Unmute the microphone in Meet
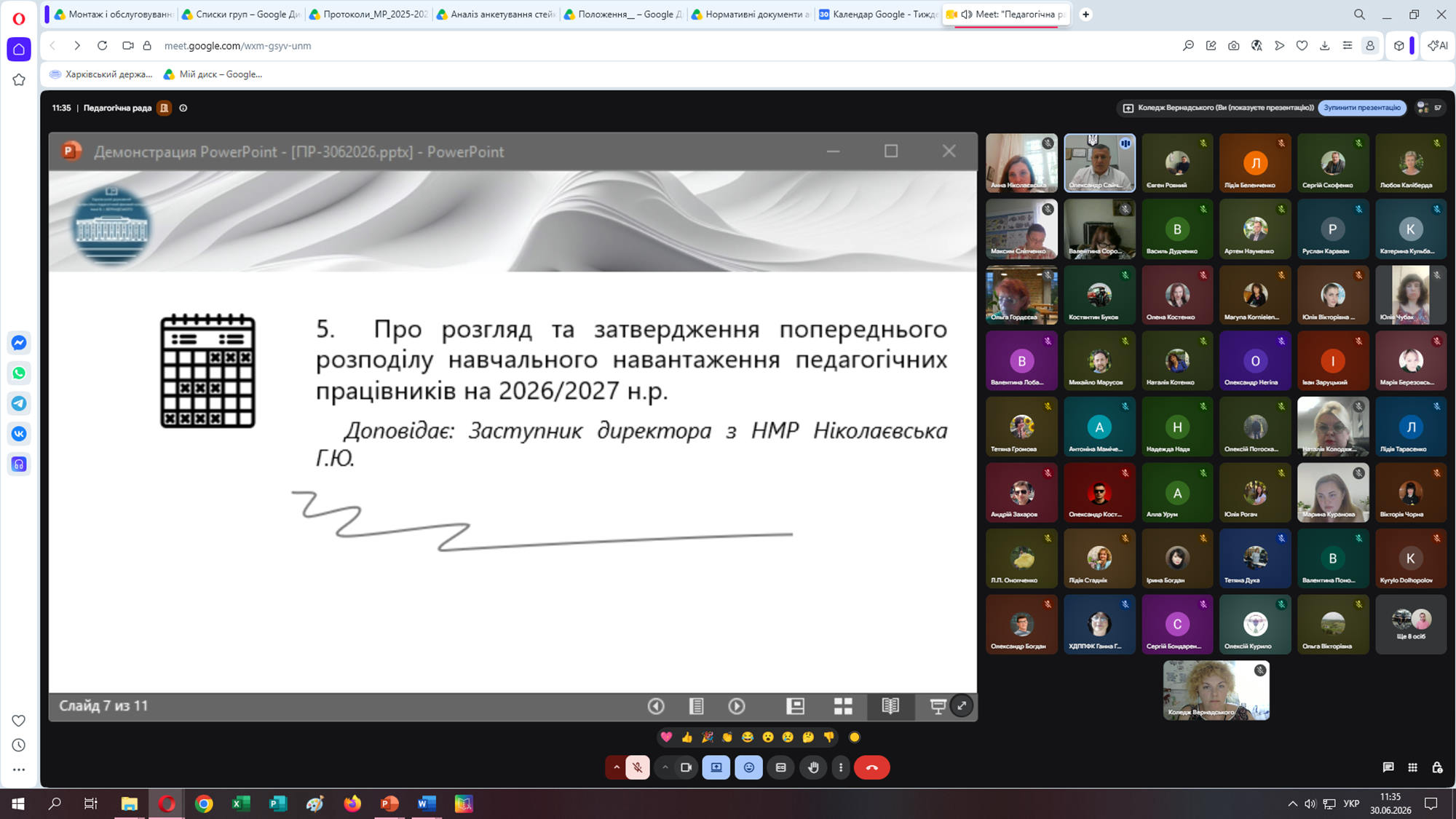1456x819 pixels. click(x=638, y=767)
